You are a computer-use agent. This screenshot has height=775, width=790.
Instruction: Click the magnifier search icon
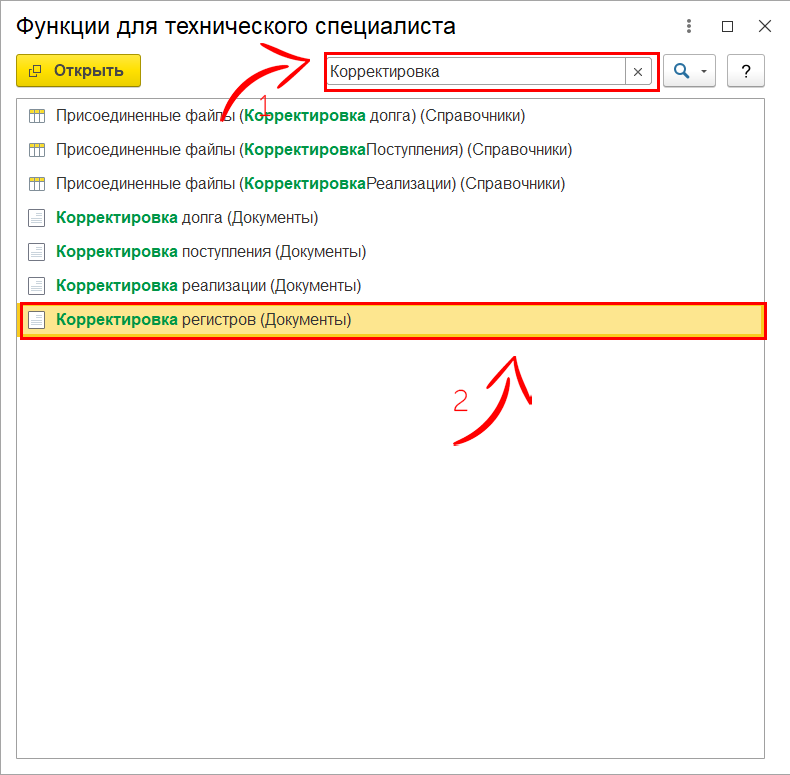(683, 71)
